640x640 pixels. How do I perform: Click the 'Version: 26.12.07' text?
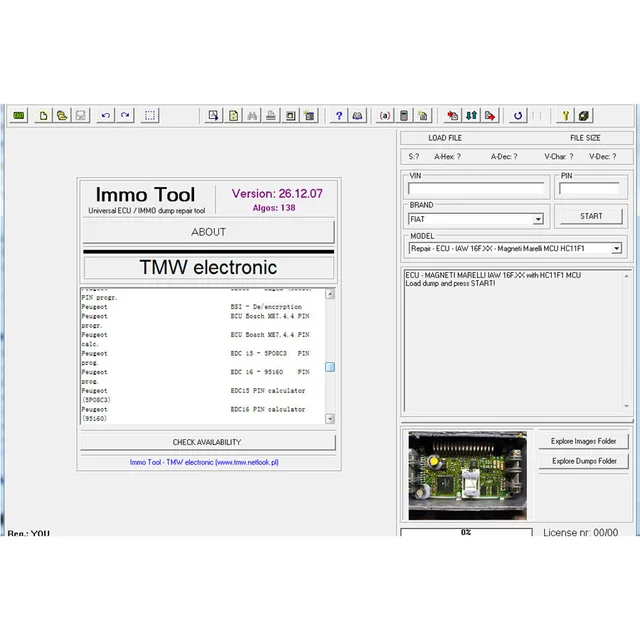coord(277,193)
